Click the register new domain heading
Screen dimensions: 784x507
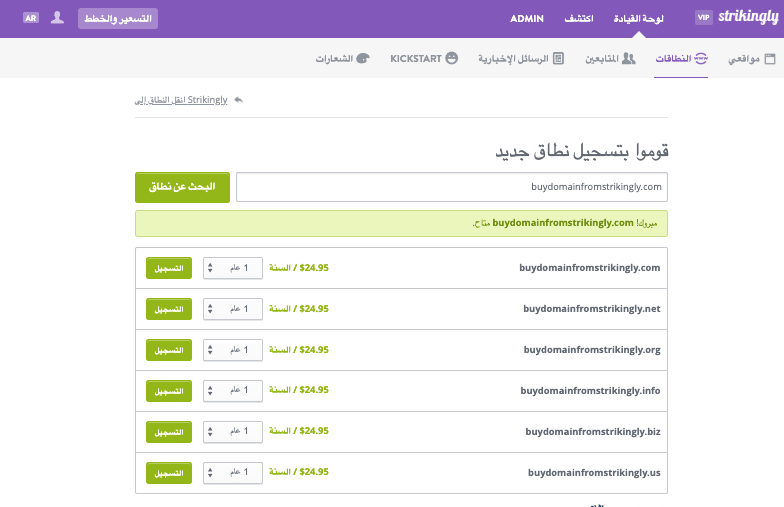point(582,151)
